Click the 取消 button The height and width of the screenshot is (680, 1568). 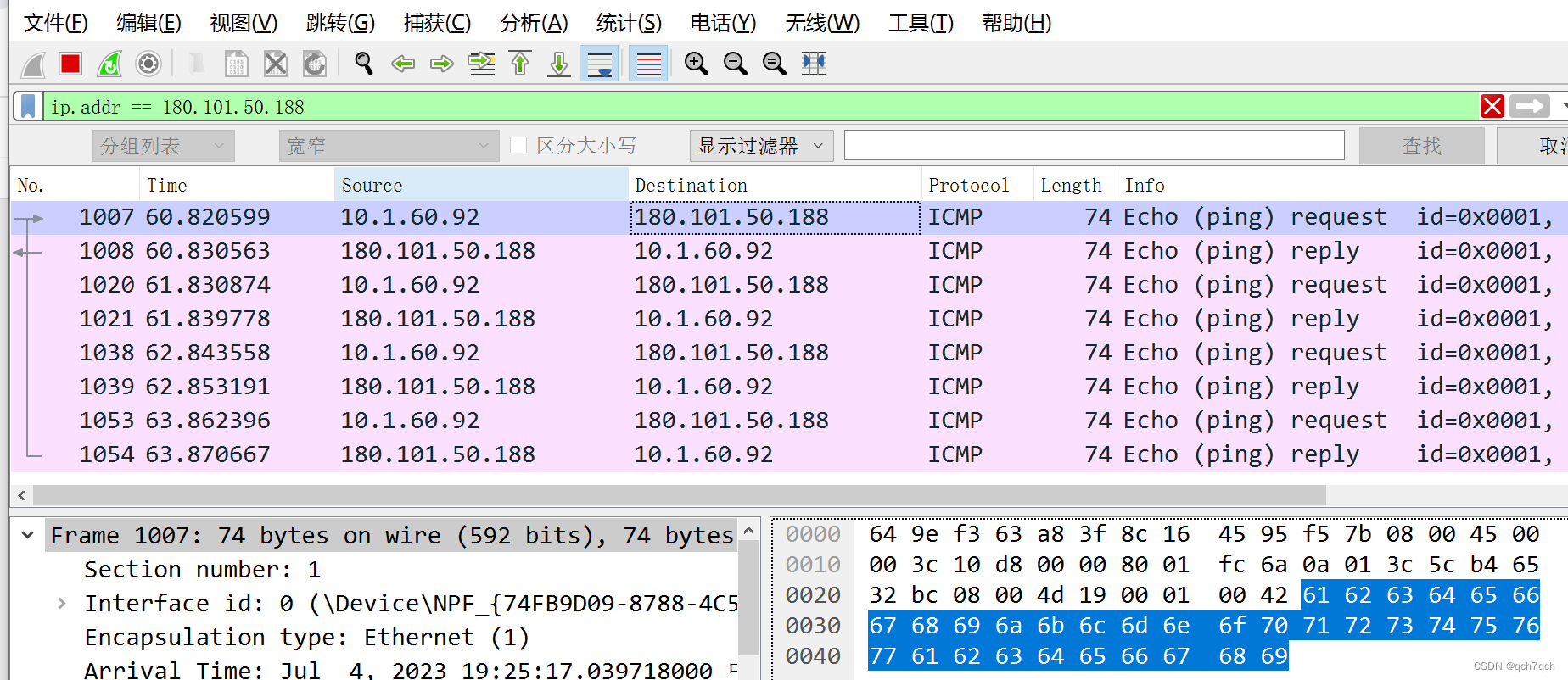click(x=1532, y=147)
